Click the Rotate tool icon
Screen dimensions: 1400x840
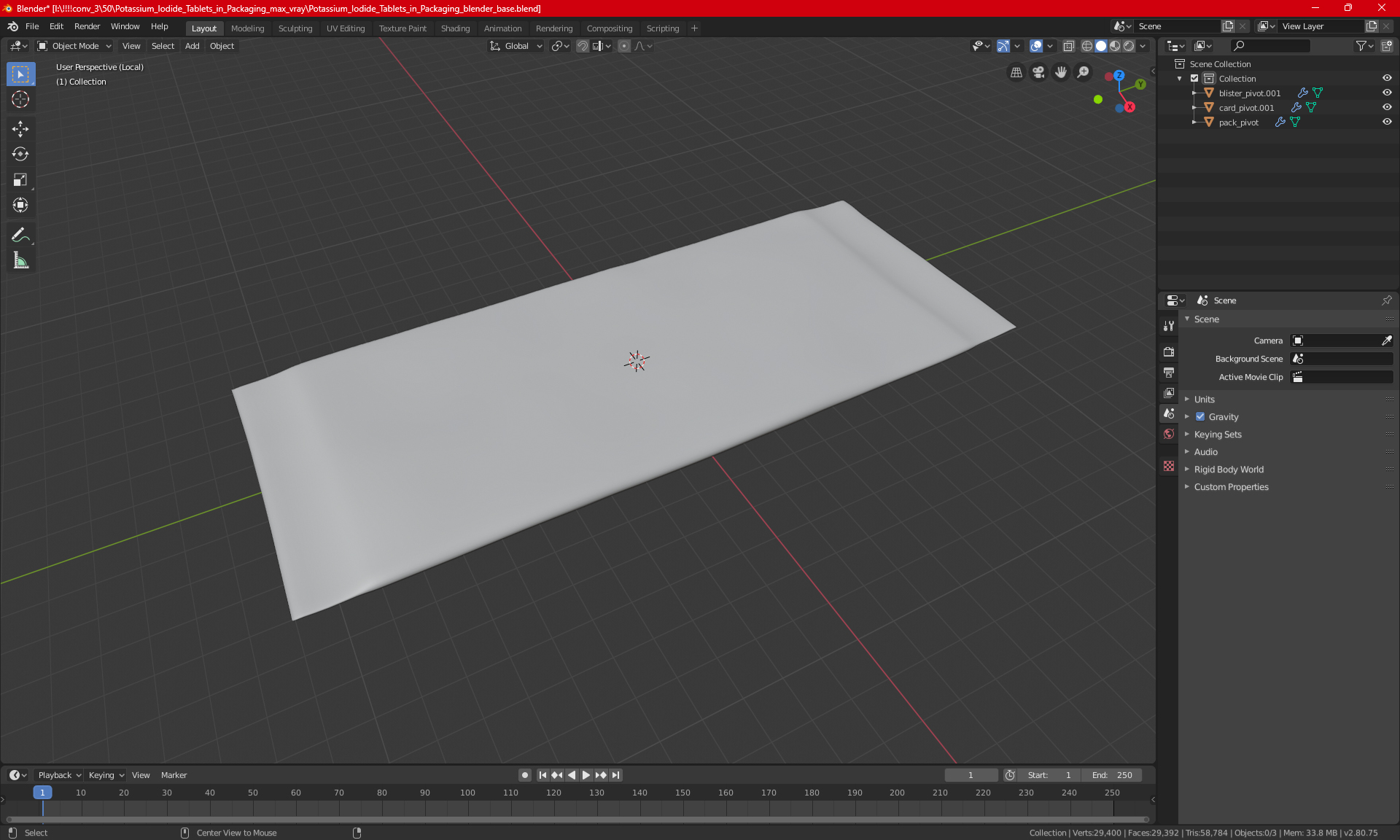pyautogui.click(x=20, y=153)
